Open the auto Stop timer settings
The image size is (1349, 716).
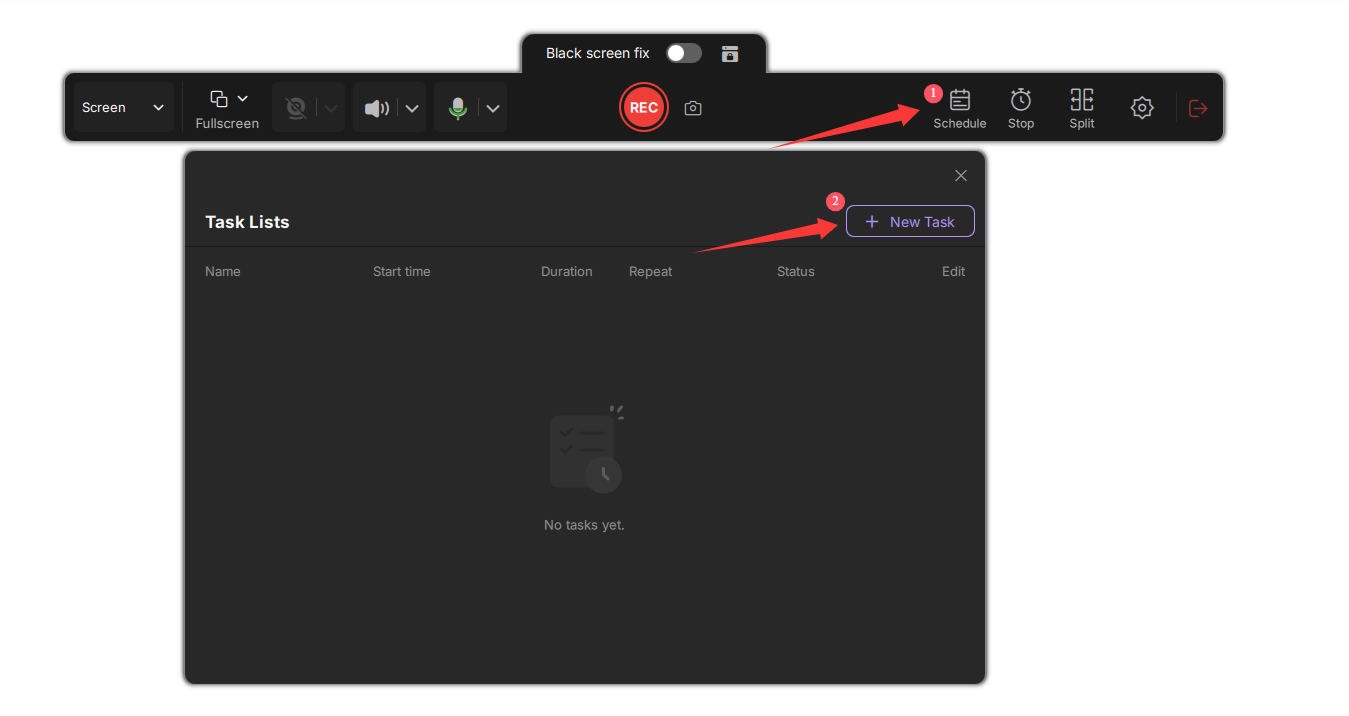point(1021,108)
